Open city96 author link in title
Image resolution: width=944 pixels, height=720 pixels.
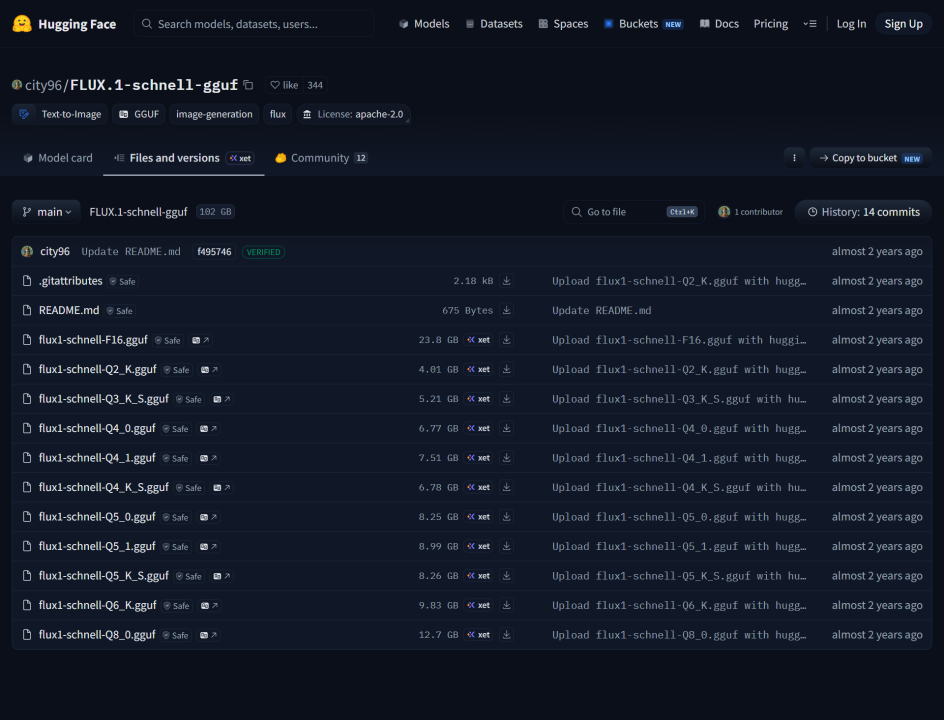(x=43, y=85)
